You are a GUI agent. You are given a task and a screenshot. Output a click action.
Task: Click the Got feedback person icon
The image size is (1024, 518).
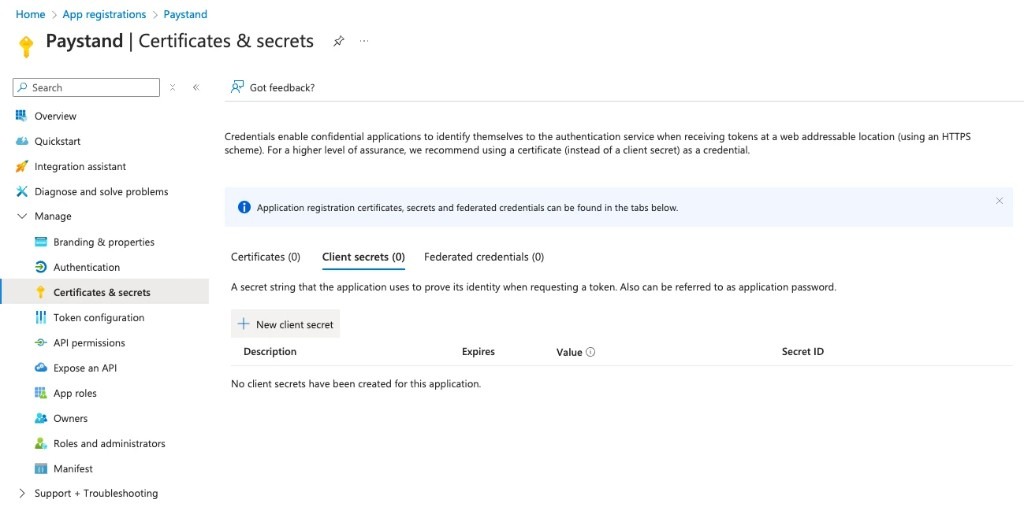237,87
